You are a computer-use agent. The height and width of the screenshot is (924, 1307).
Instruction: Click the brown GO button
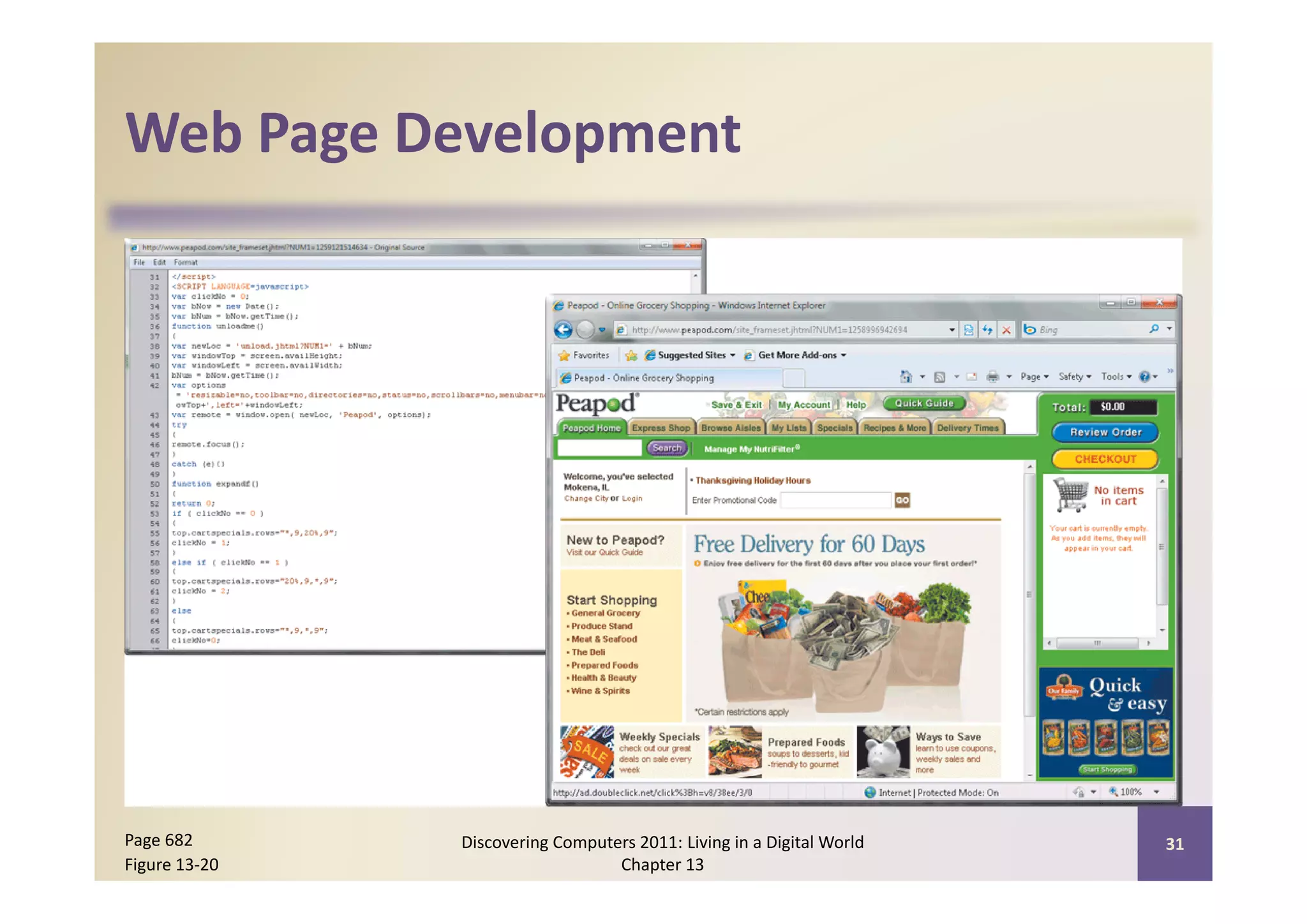pyautogui.click(x=902, y=500)
